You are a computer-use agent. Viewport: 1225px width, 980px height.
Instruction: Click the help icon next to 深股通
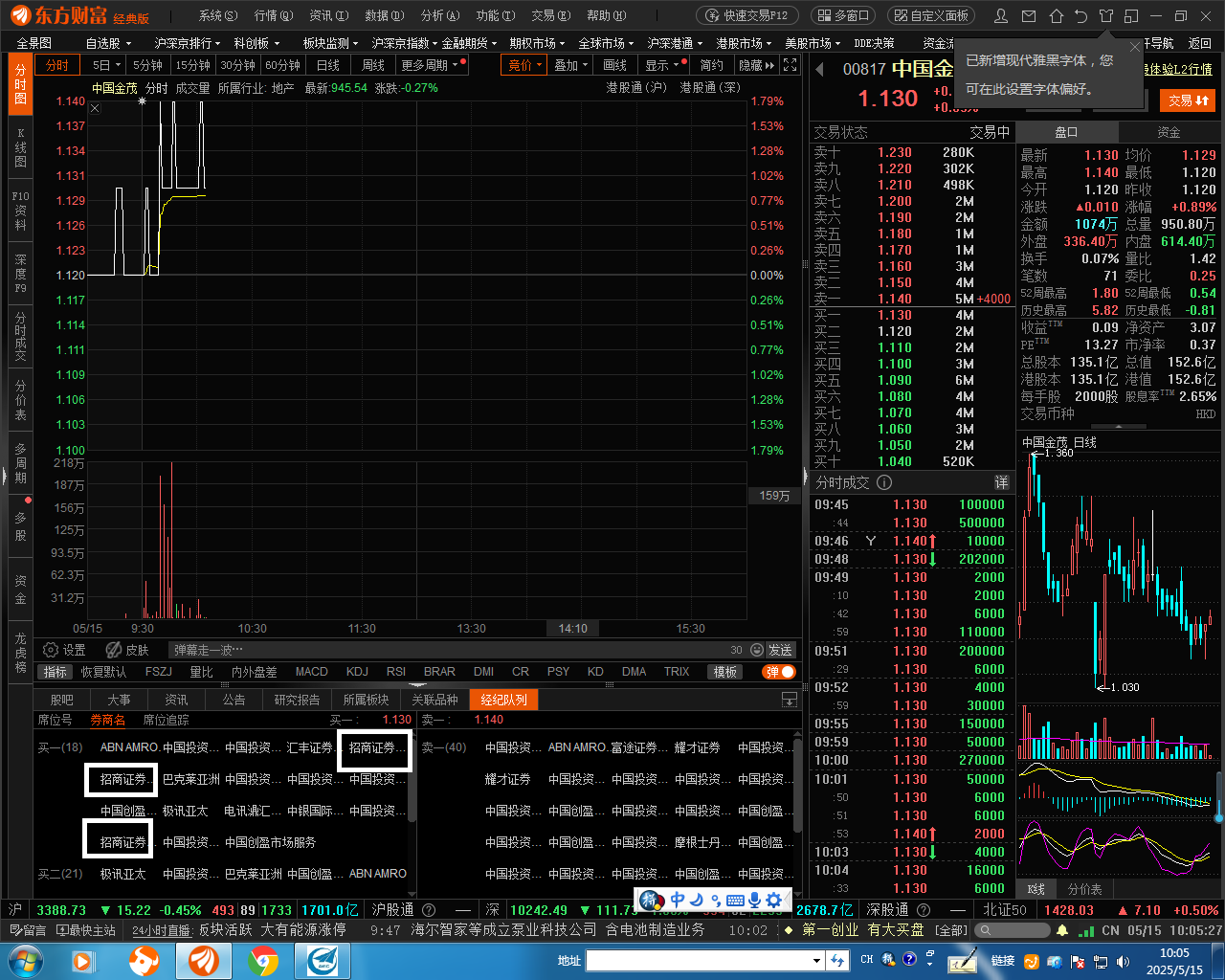click(x=924, y=910)
